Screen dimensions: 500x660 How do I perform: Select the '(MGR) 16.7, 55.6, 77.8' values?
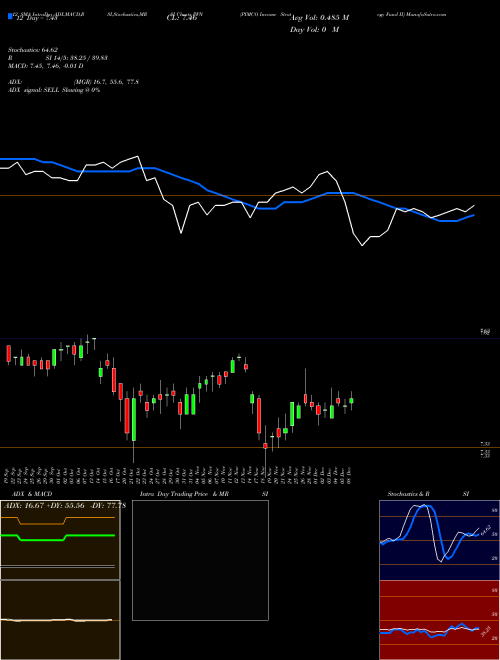tap(106, 82)
